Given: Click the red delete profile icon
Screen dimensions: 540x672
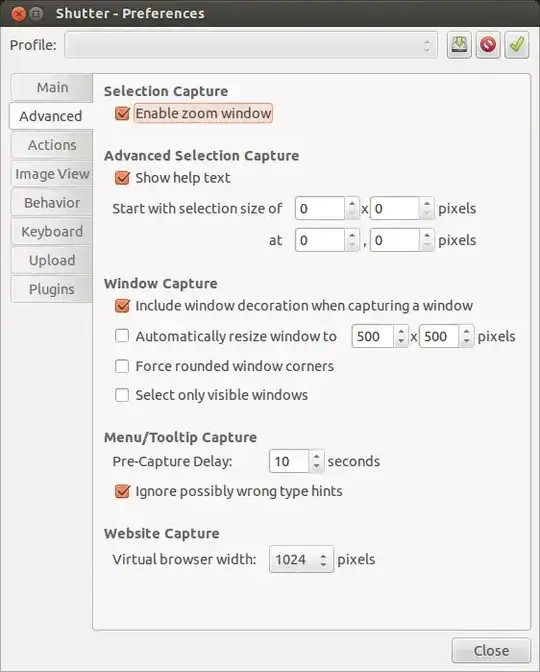Looking at the screenshot, I should click(x=488, y=45).
